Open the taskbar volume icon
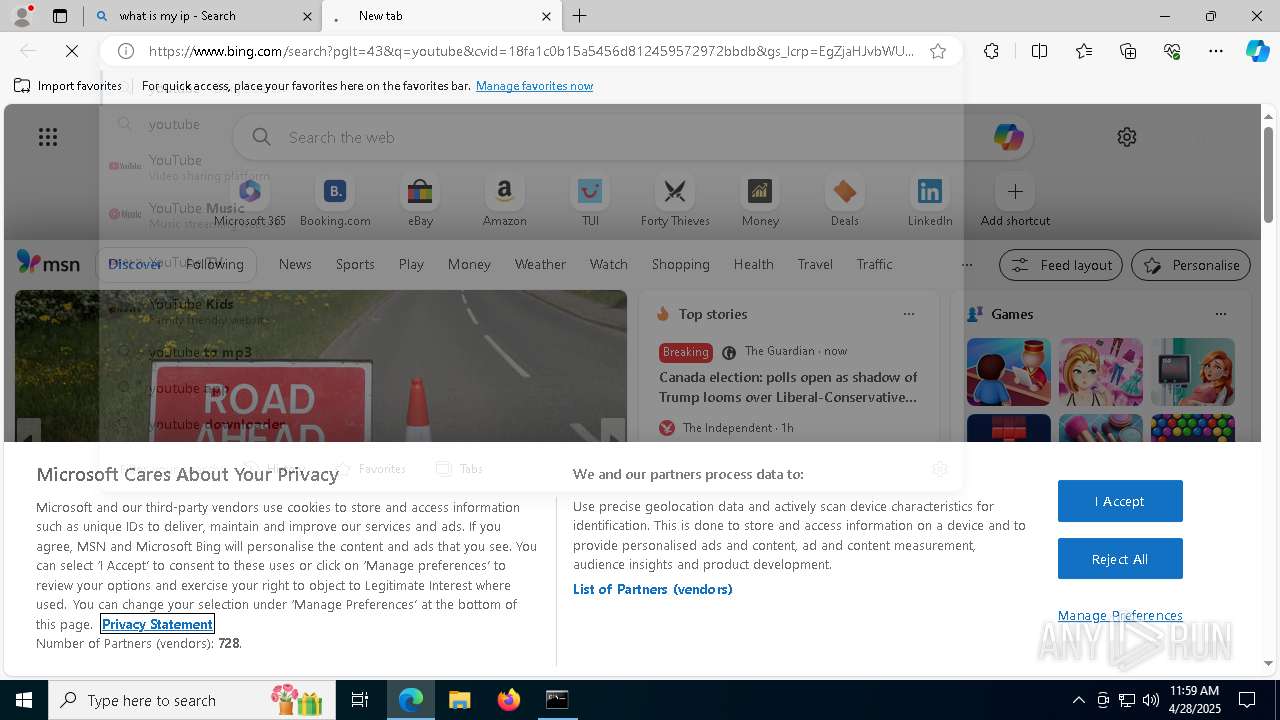Image resolution: width=1280 pixels, height=720 pixels. (1150, 700)
